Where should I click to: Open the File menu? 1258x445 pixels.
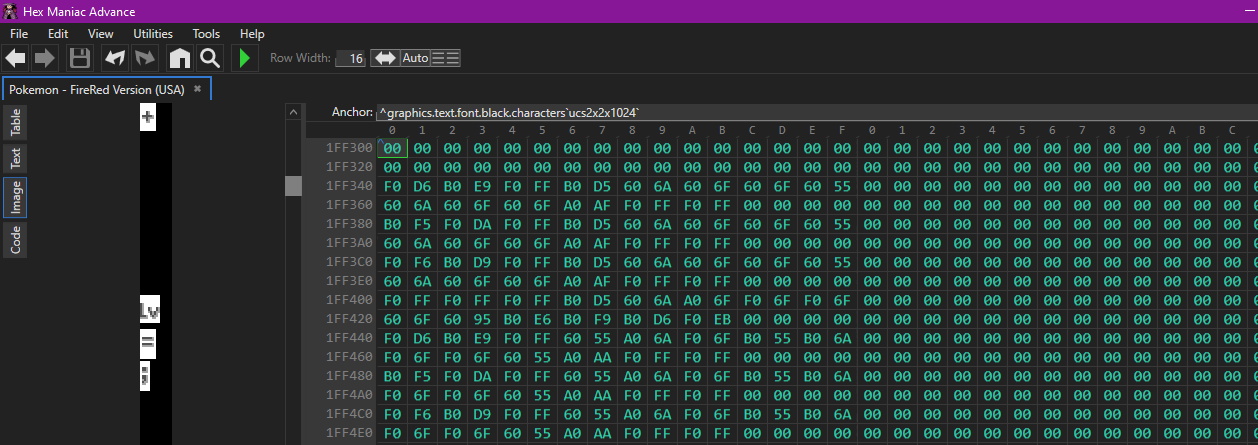click(x=19, y=34)
